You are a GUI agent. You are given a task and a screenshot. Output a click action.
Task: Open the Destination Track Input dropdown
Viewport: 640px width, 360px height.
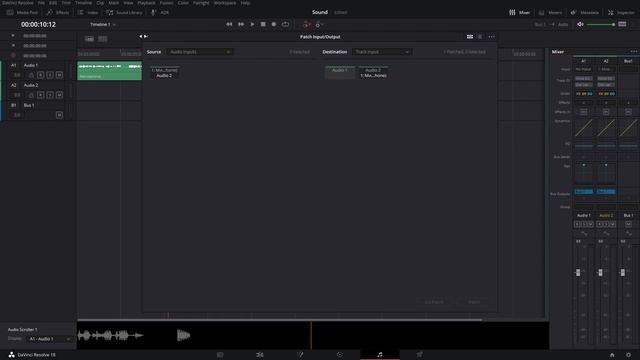(382, 52)
